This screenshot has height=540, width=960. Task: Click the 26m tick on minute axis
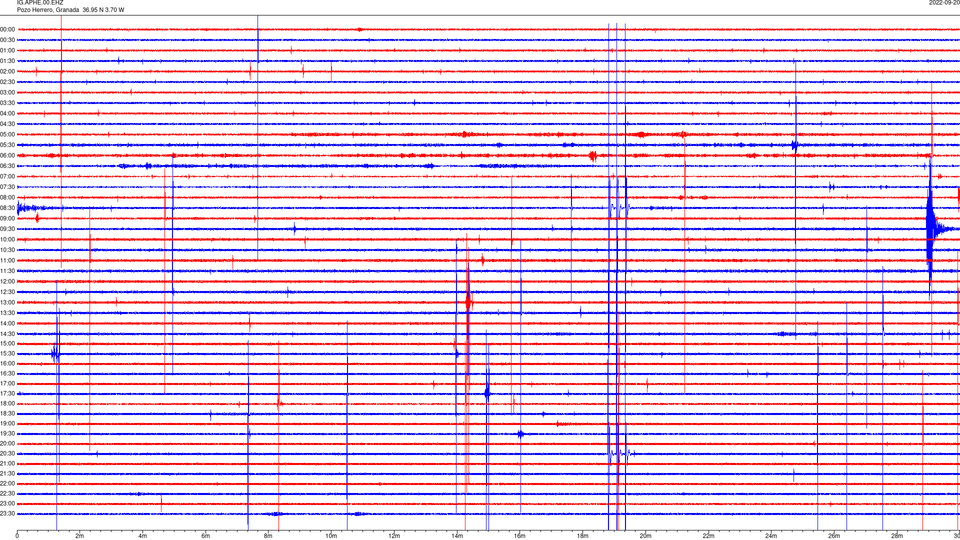point(834,536)
